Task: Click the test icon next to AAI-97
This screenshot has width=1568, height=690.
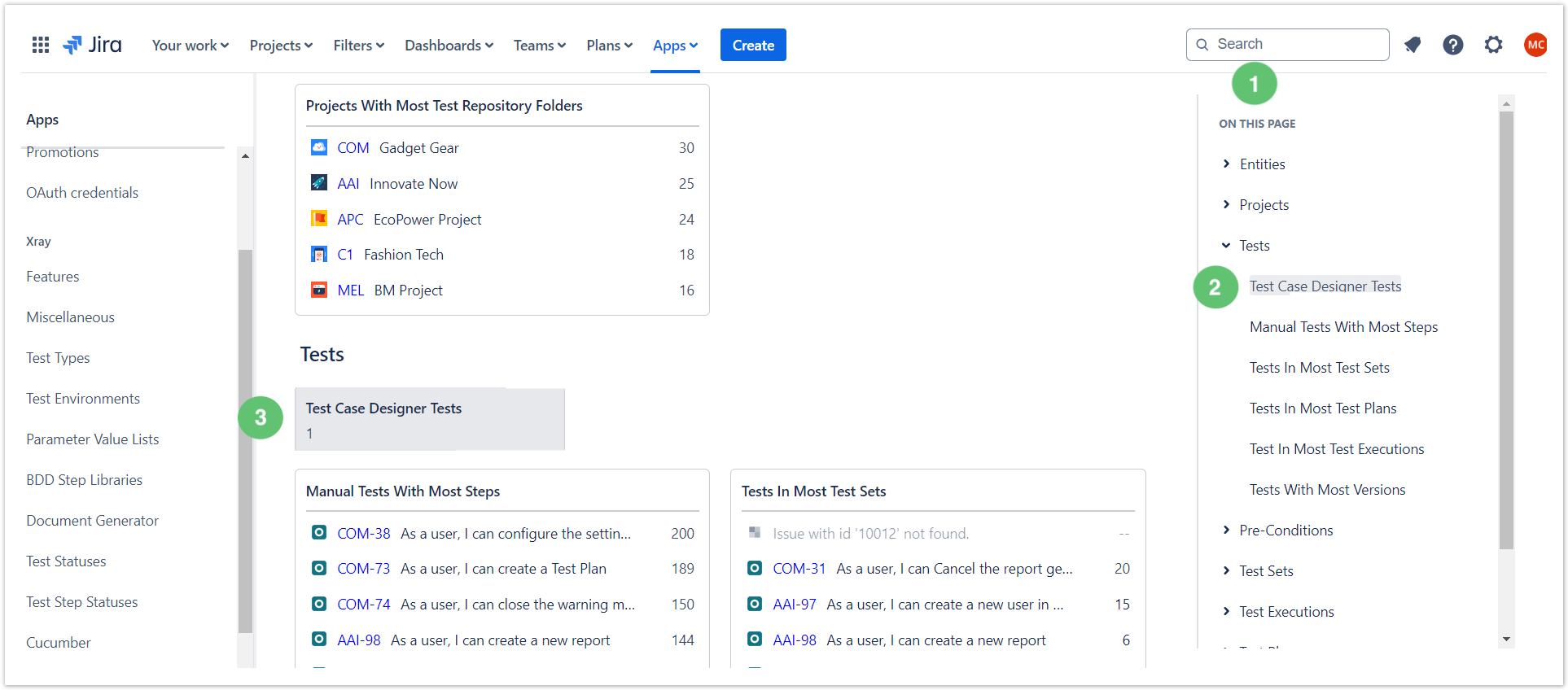Action: point(755,604)
